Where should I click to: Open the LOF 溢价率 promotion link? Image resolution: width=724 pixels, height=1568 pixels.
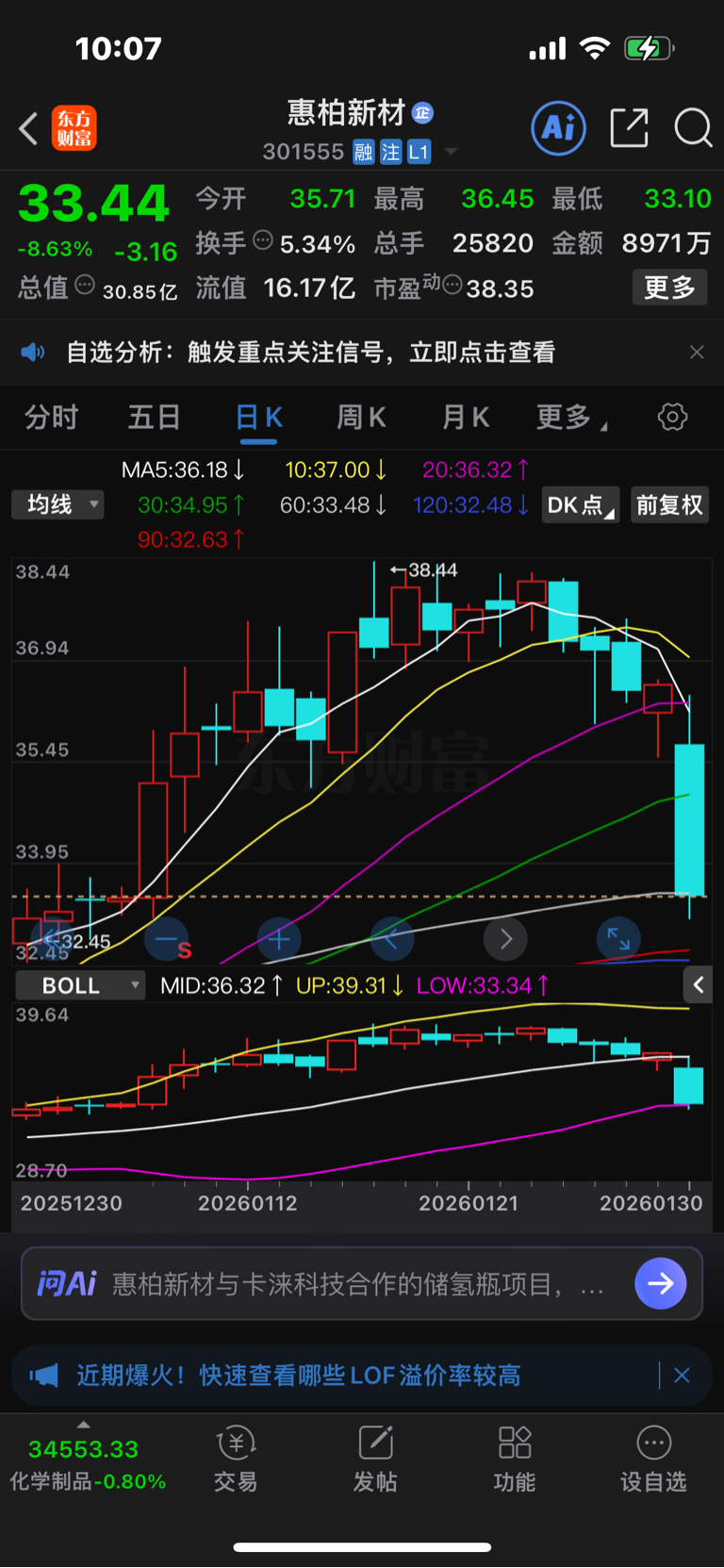coord(298,1376)
